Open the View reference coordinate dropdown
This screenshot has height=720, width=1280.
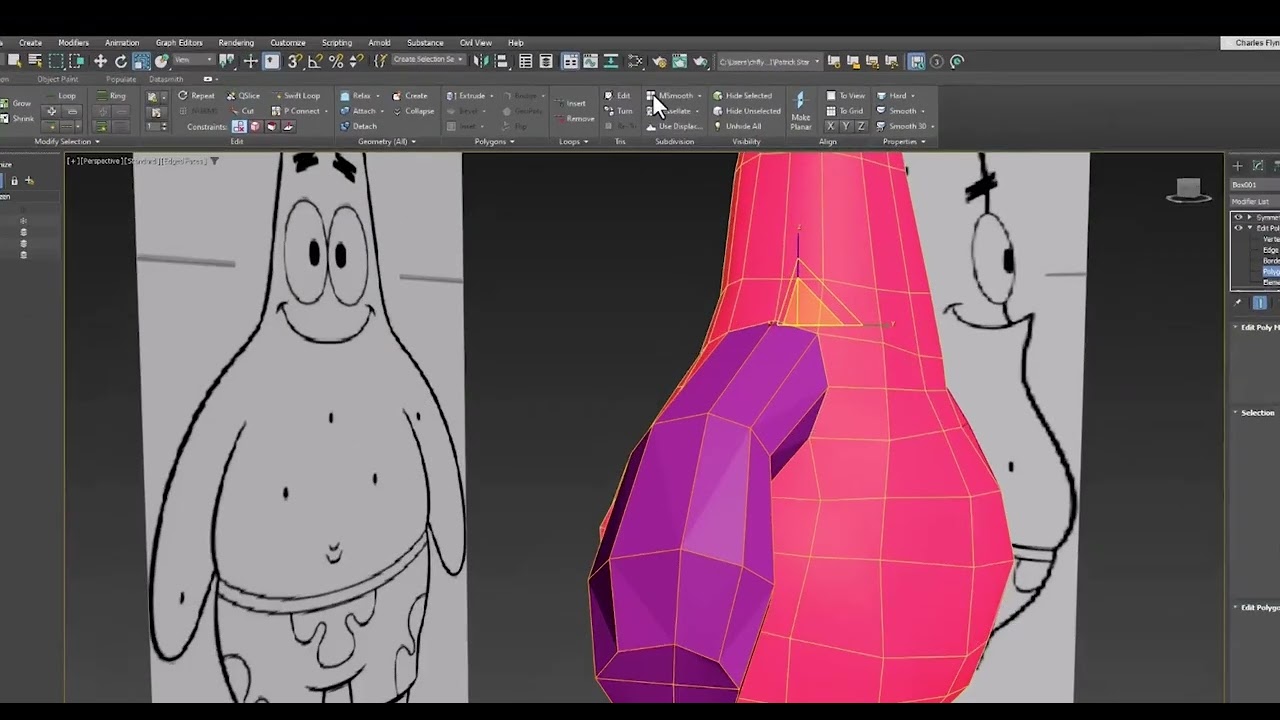coord(195,60)
